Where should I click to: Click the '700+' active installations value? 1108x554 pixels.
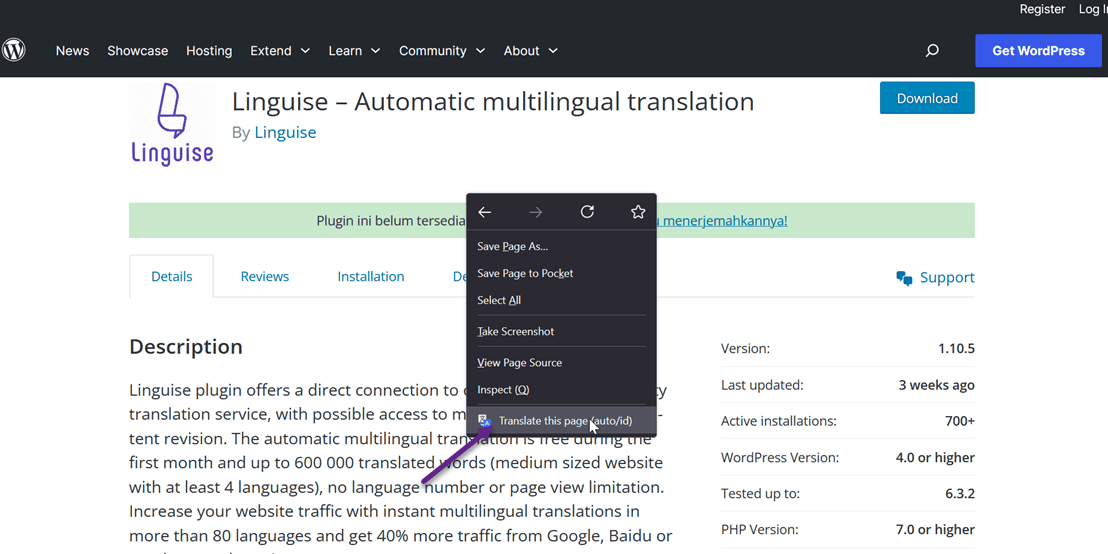click(960, 421)
